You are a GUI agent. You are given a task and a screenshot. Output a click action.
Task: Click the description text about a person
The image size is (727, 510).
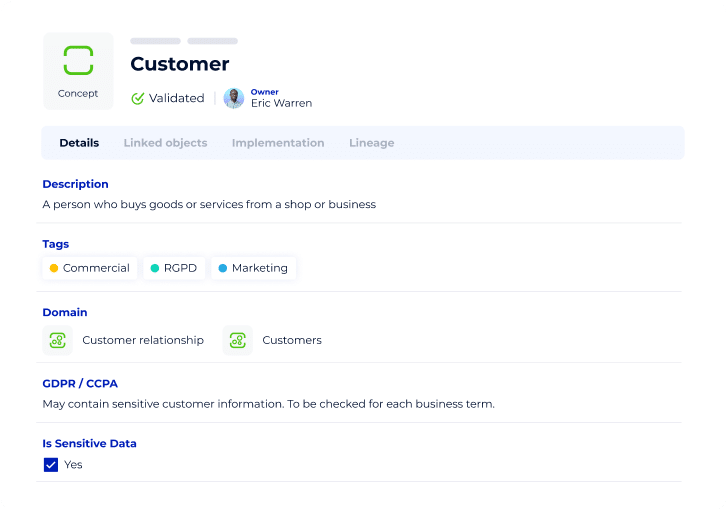pyautogui.click(x=209, y=204)
